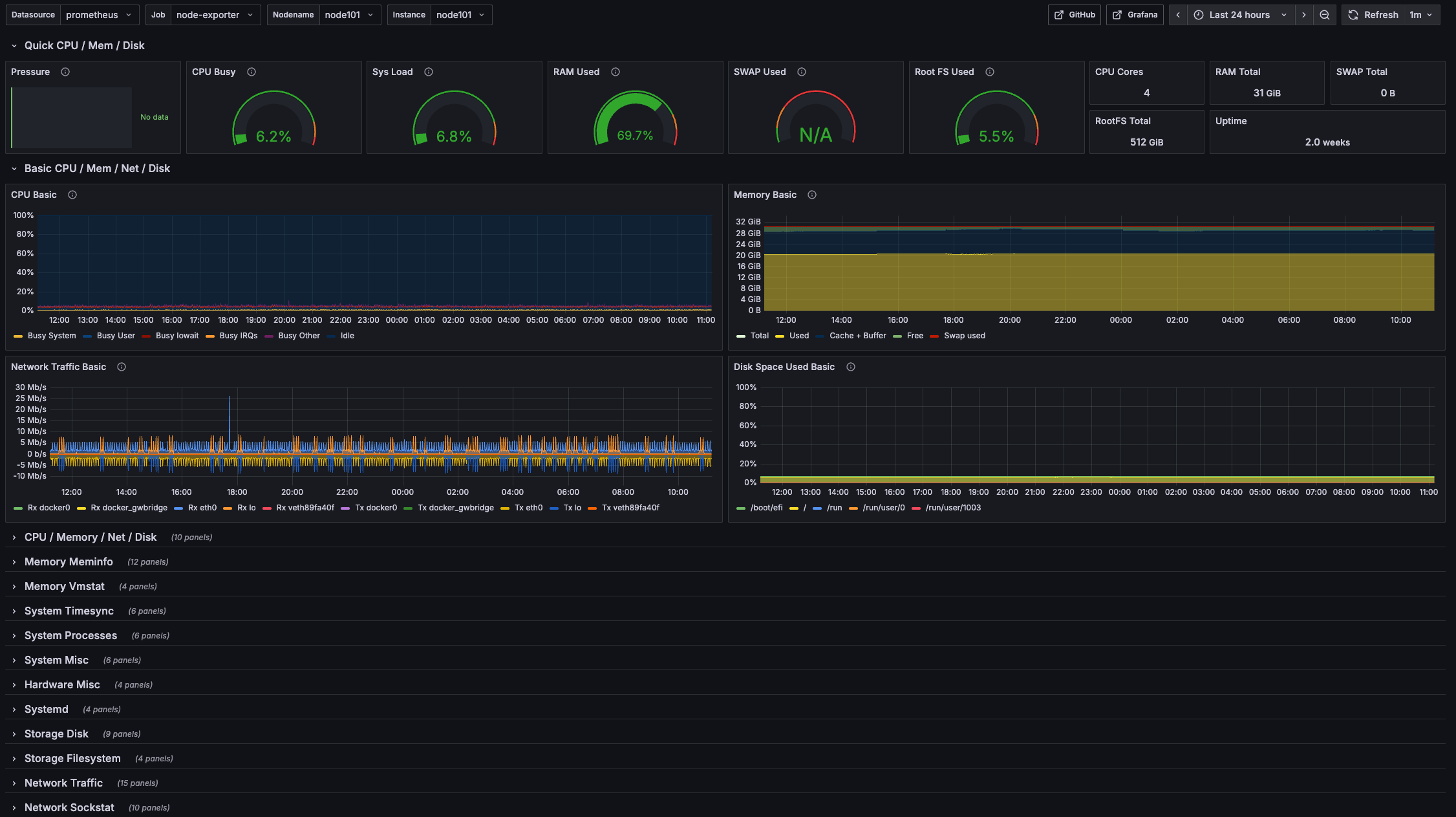Expand the Memory Meminfo row
Screen dimensions: 1456x817
pos(69,561)
